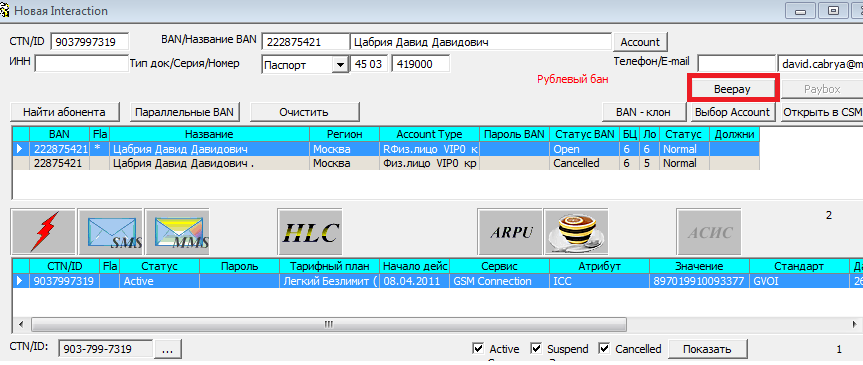This screenshot has width=863, height=365.
Task: Toggle the Active checkbox
Action: [478, 348]
